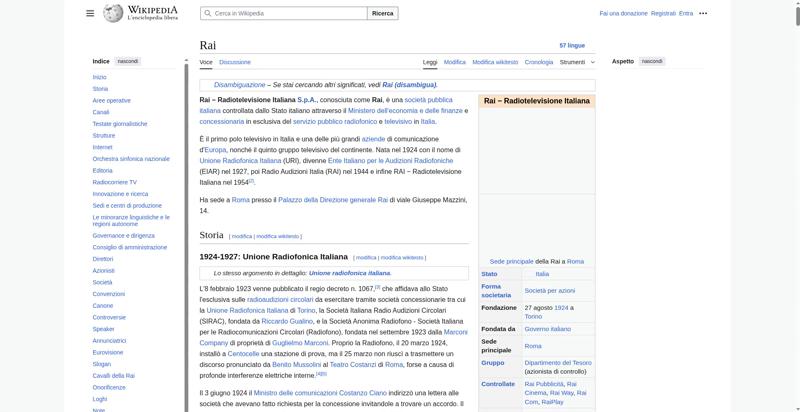
Task: Click the page's vertical scrollbar
Action: [x=797, y=206]
